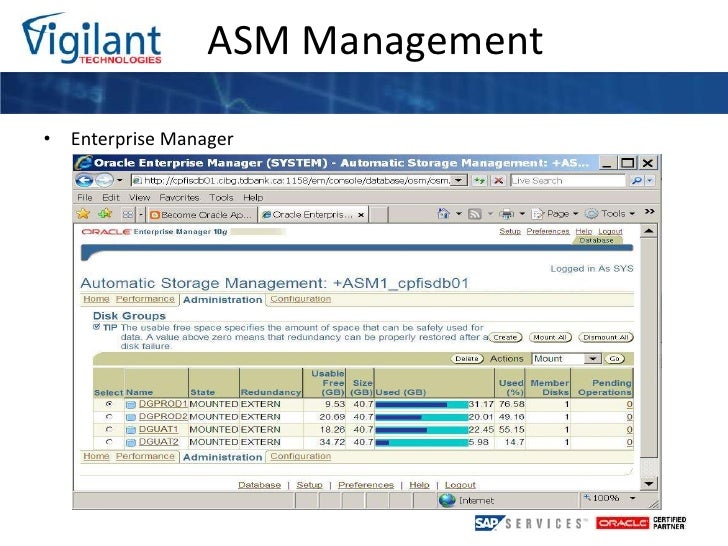
Task: Open the View menu
Action: pyautogui.click(x=139, y=198)
